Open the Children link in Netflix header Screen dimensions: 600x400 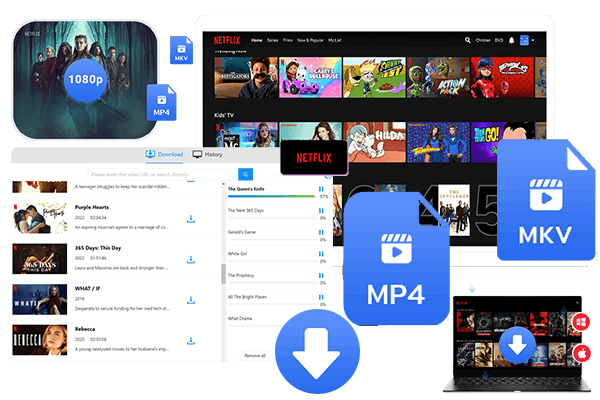483,40
